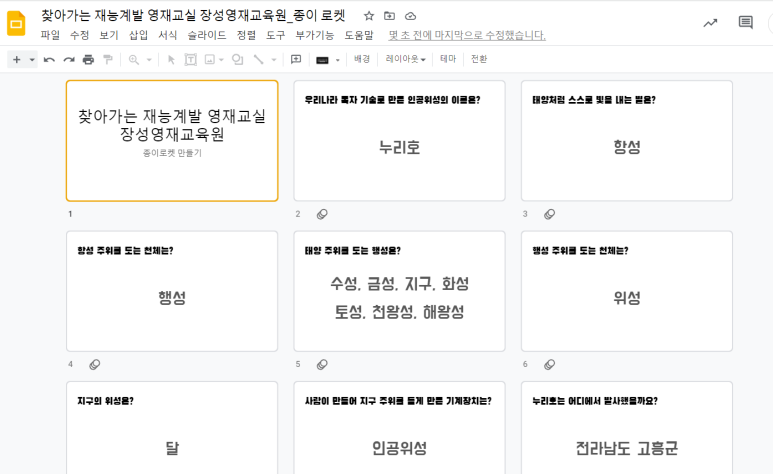
Task: Check cloud save status icon
Action: pyautogui.click(x=410, y=16)
